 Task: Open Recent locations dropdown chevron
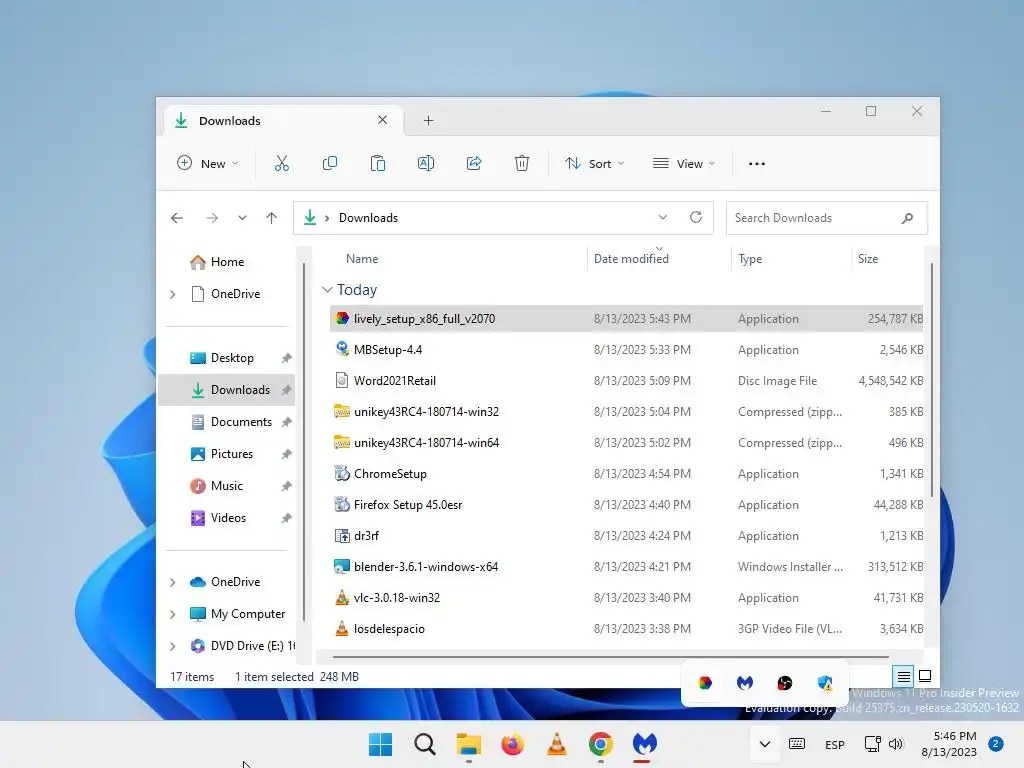[242, 218]
